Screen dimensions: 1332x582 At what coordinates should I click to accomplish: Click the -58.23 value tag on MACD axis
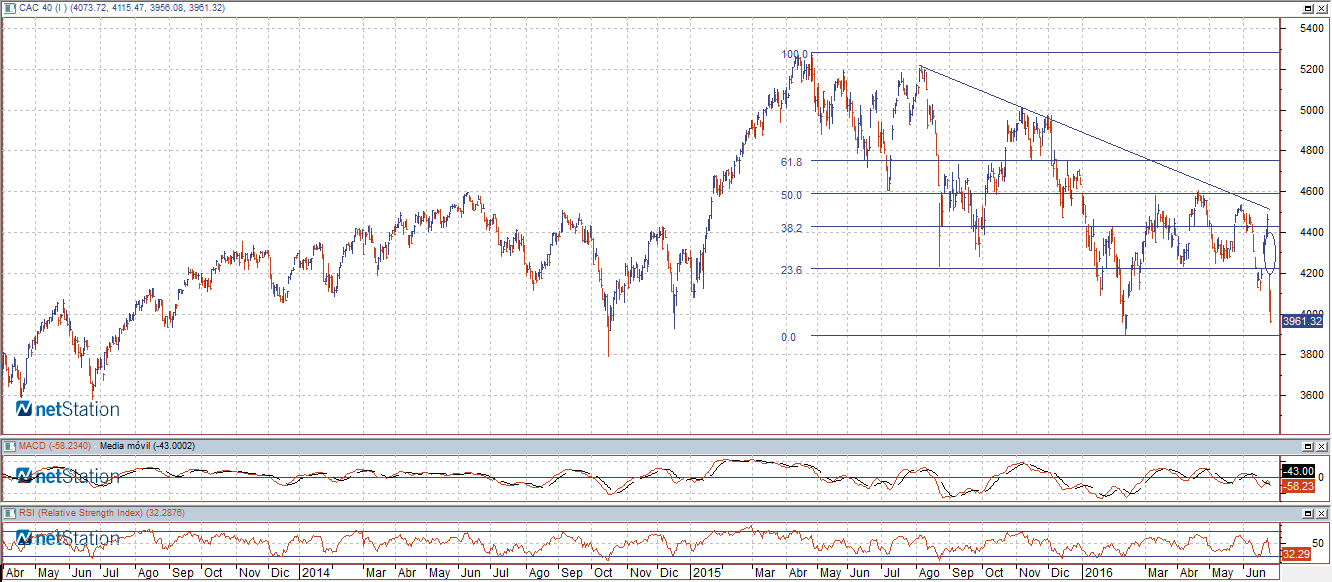click(1299, 484)
